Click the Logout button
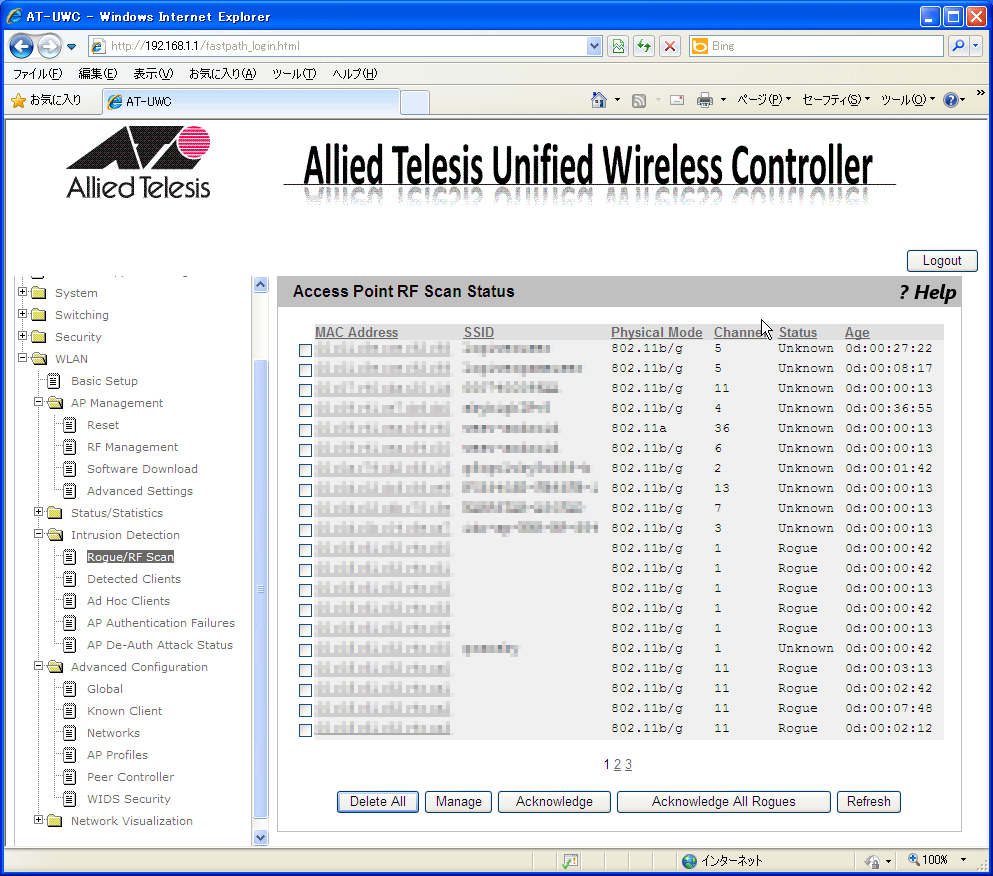Screen dimensions: 993x876 click(942, 261)
